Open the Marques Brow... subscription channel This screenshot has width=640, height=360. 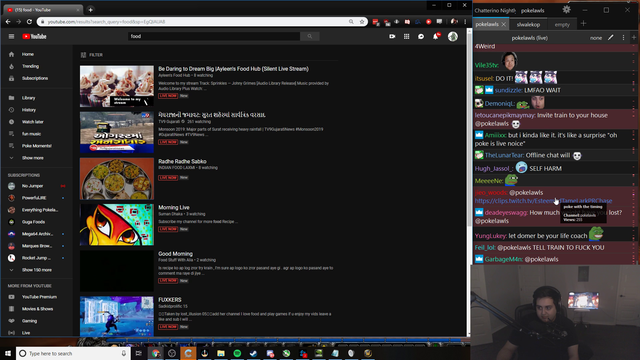point(37,246)
